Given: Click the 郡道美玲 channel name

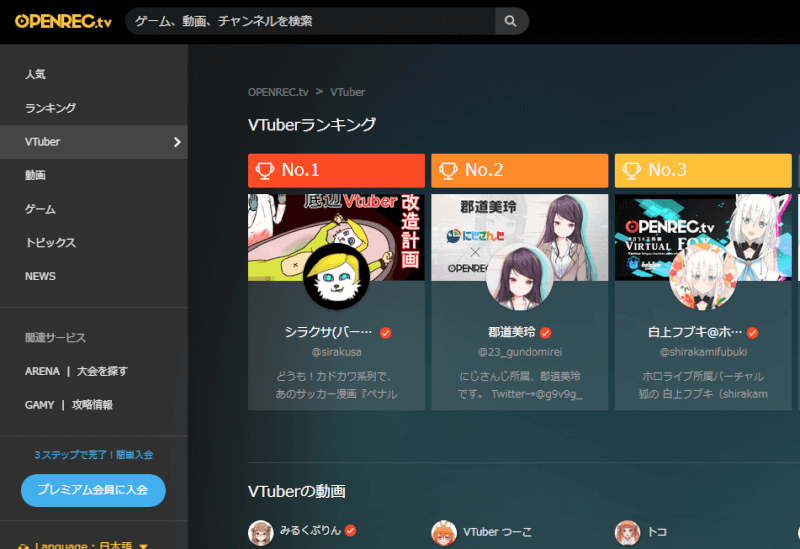Looking at the screenshot, I should click(x=512, y=332).
